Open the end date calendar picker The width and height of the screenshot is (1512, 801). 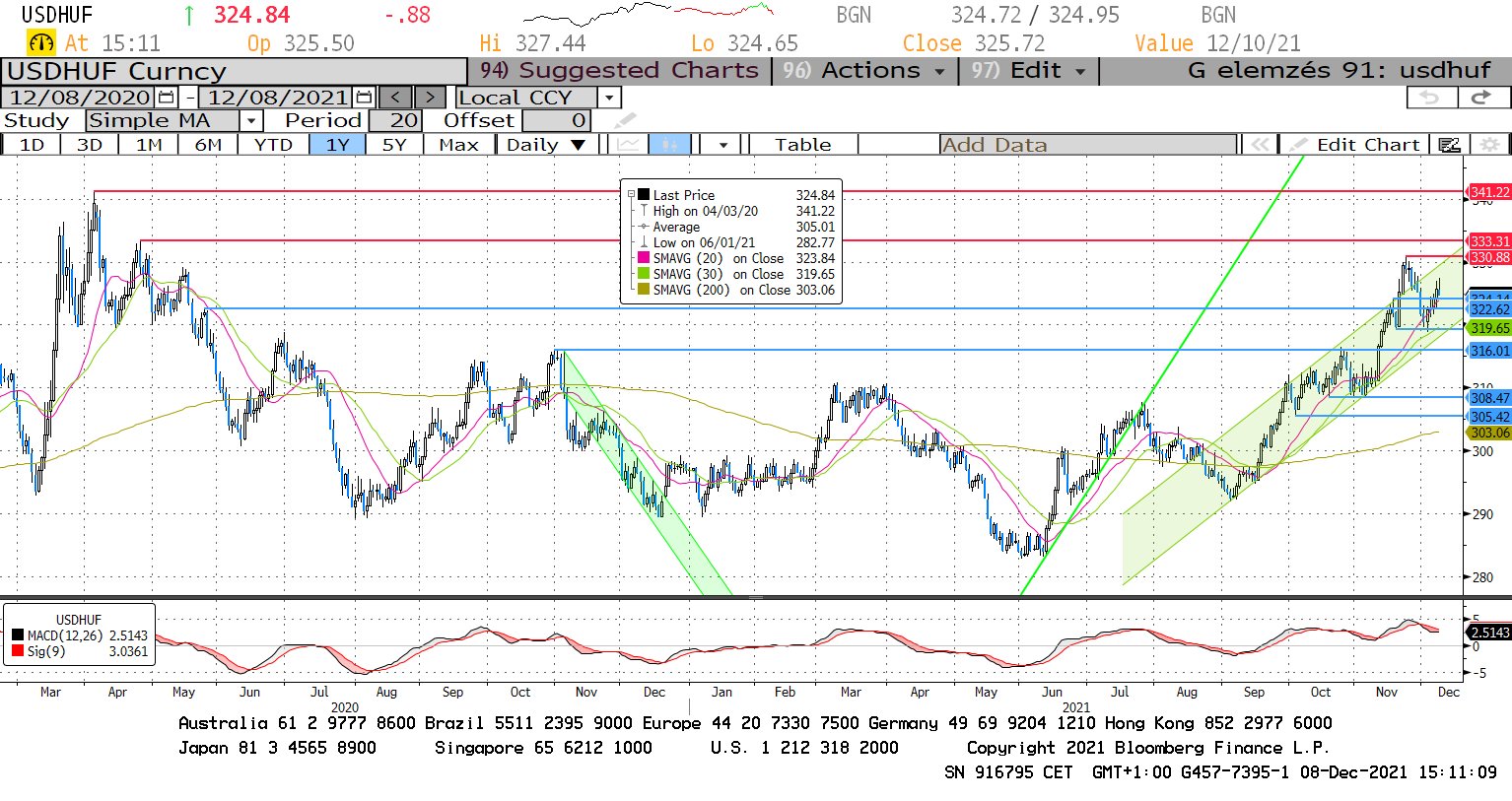364,98
